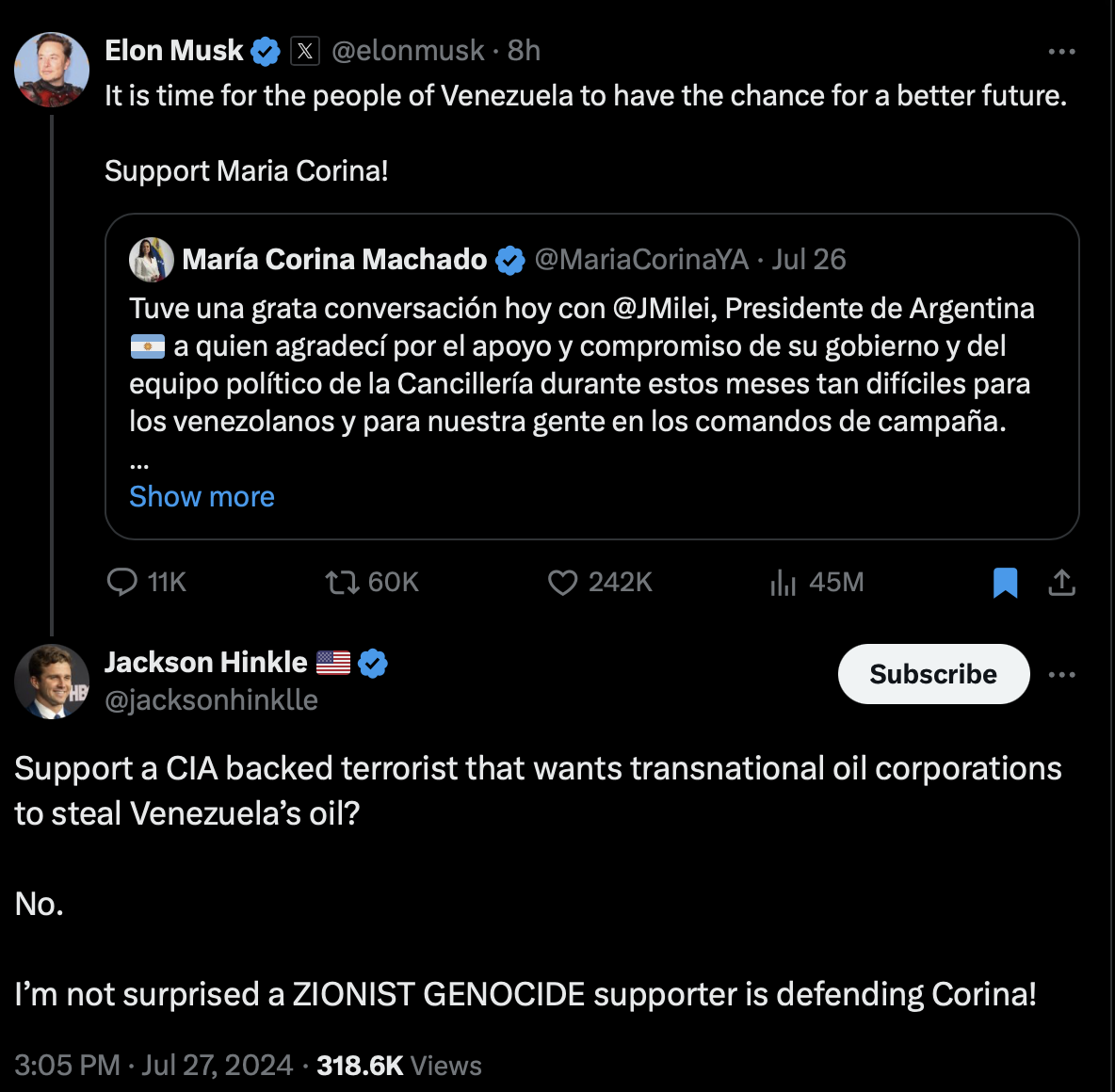Click the reply icon on Musk's post
1115x1092 pixels.
pyautogui.click(x=122, y=583)
